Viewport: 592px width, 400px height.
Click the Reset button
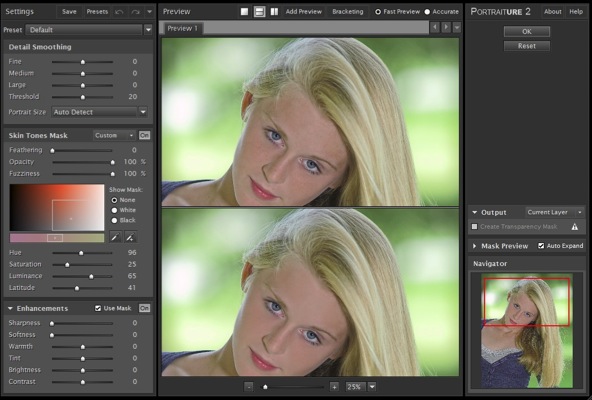(527, 46)
